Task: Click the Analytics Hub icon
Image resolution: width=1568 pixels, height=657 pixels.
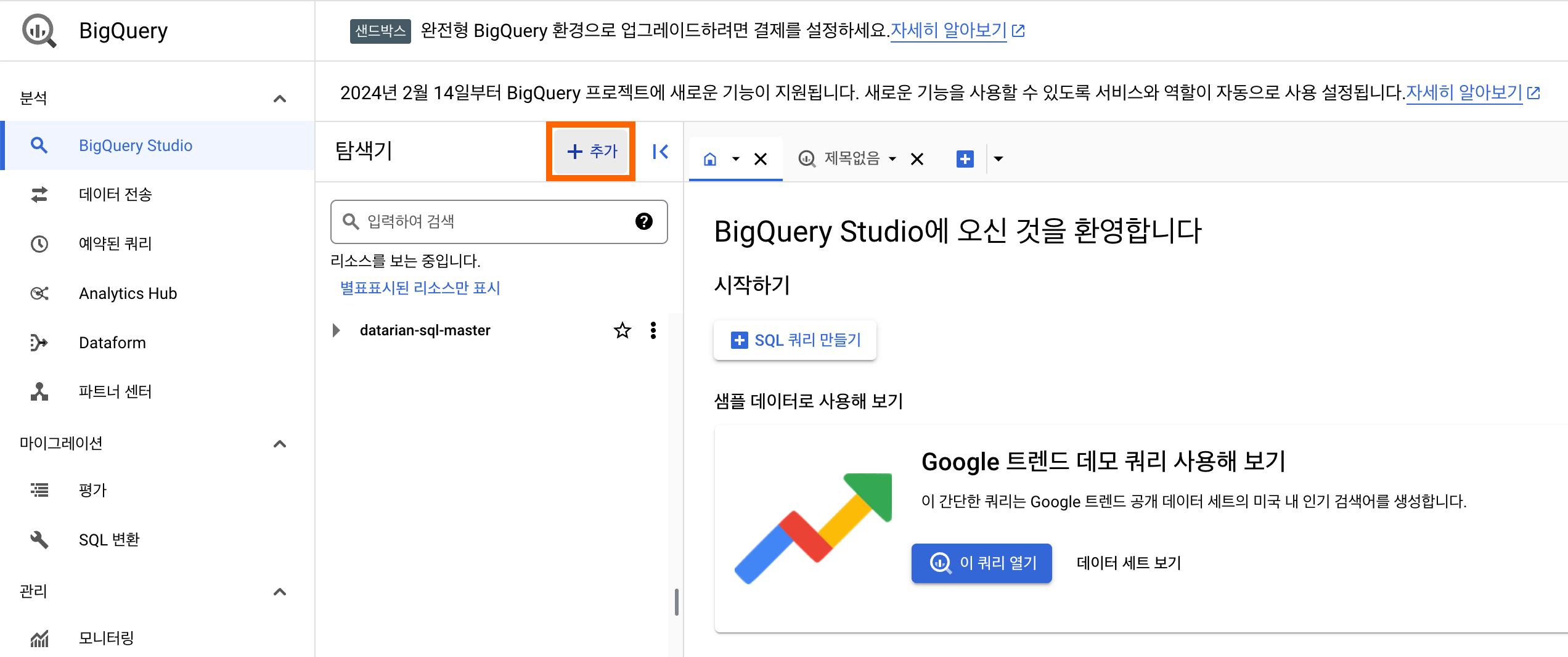Action: click(39, 293)
